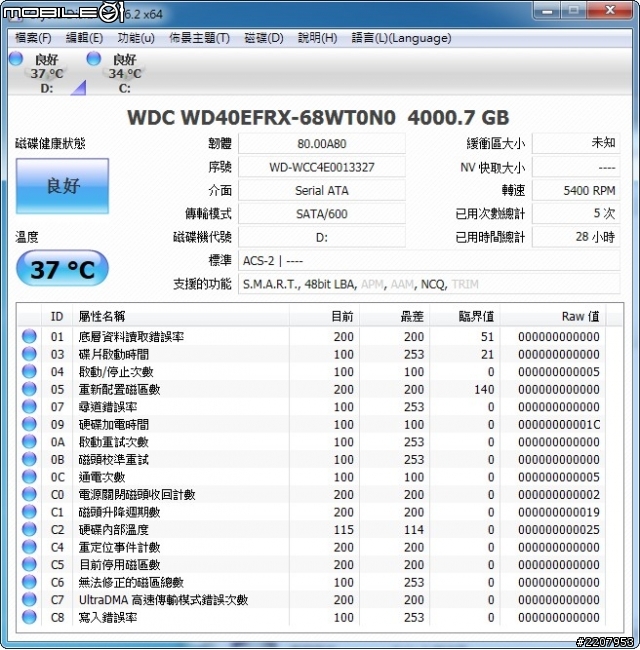Viewport: 640px width, 650px height.
Task: Click the status orb for attribute C2
Action: [x=29, y=529]
